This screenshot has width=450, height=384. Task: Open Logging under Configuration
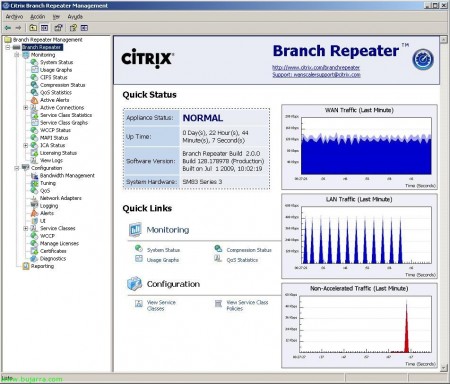pos(49,206)
